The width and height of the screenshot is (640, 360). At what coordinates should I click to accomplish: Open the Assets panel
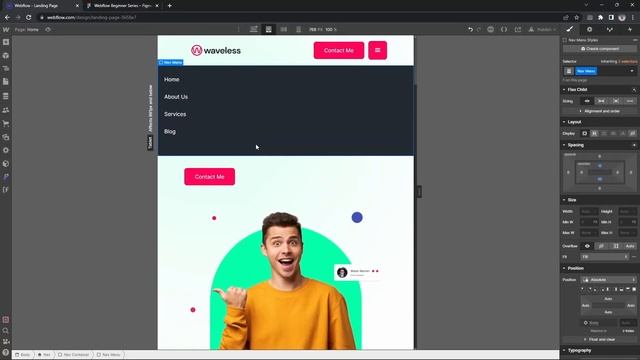click(x=6, y=137)
